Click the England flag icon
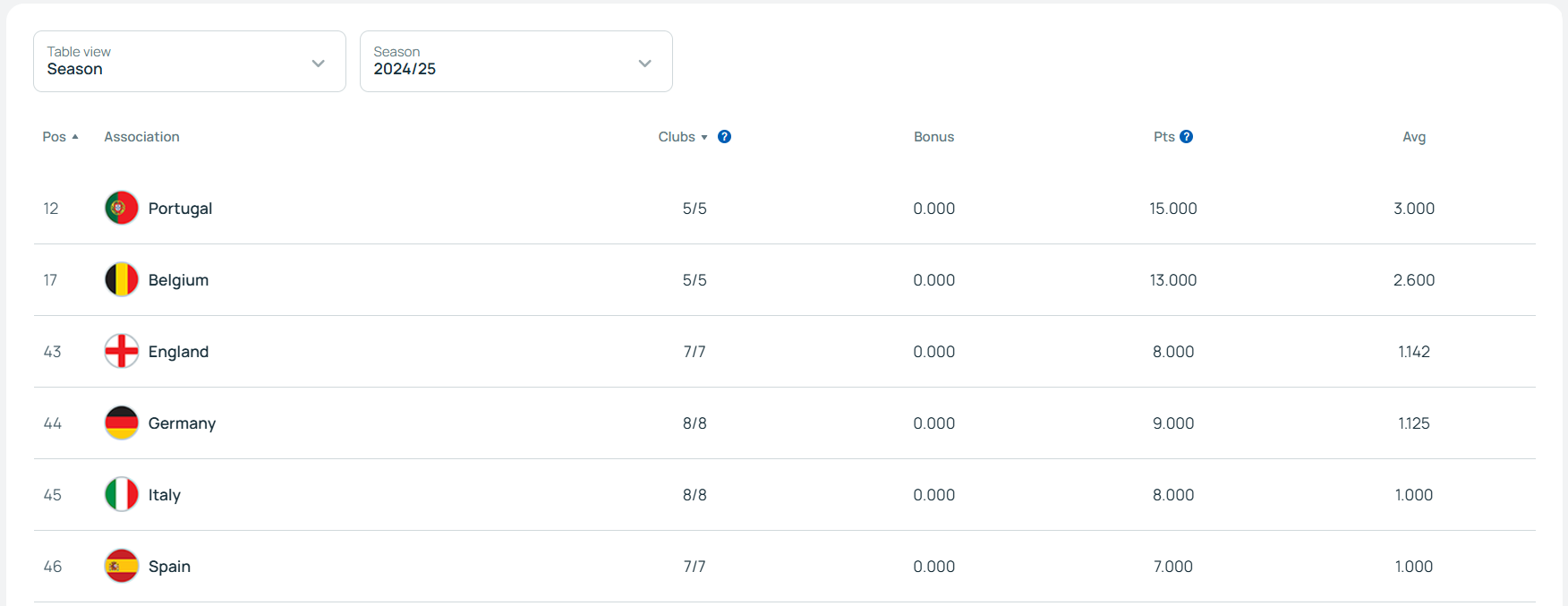The image size is (1568, 606). (122, 351)
